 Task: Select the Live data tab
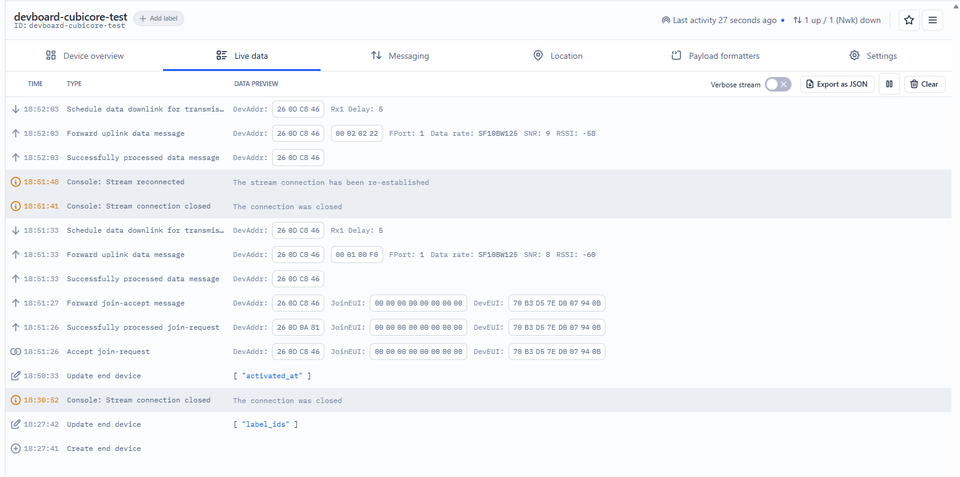[242, 56]
